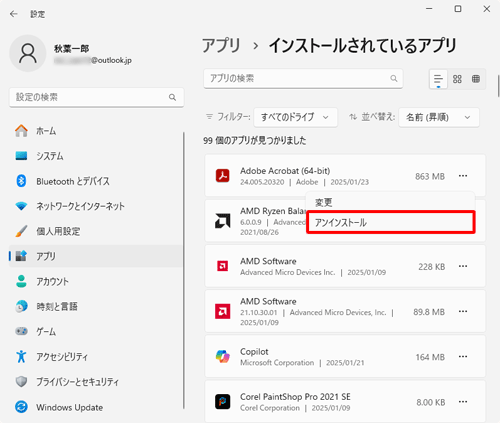Click the AMD Software 228 KB icon
Viewport: 500px width, 423px height.
coord(223,266)
